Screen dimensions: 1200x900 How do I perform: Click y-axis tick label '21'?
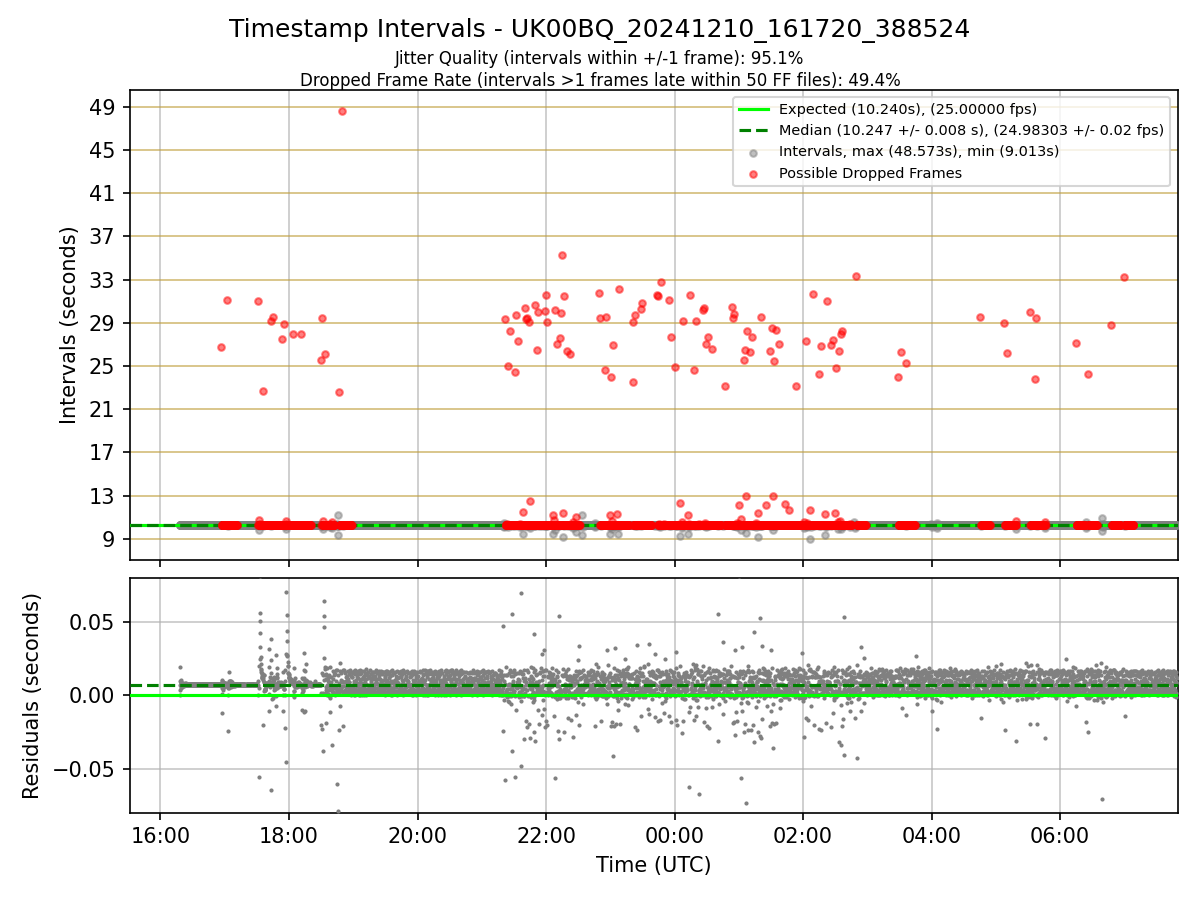pos(104,409)
